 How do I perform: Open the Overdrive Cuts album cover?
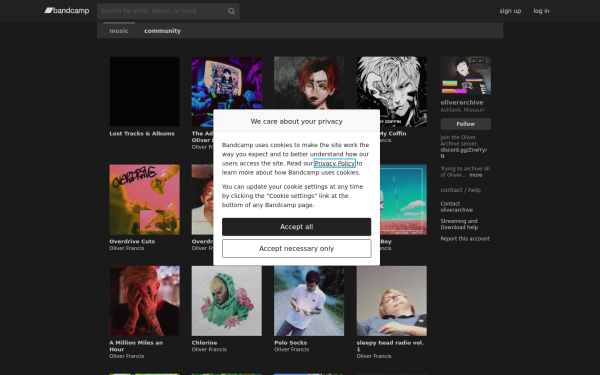tap(144, 199)
